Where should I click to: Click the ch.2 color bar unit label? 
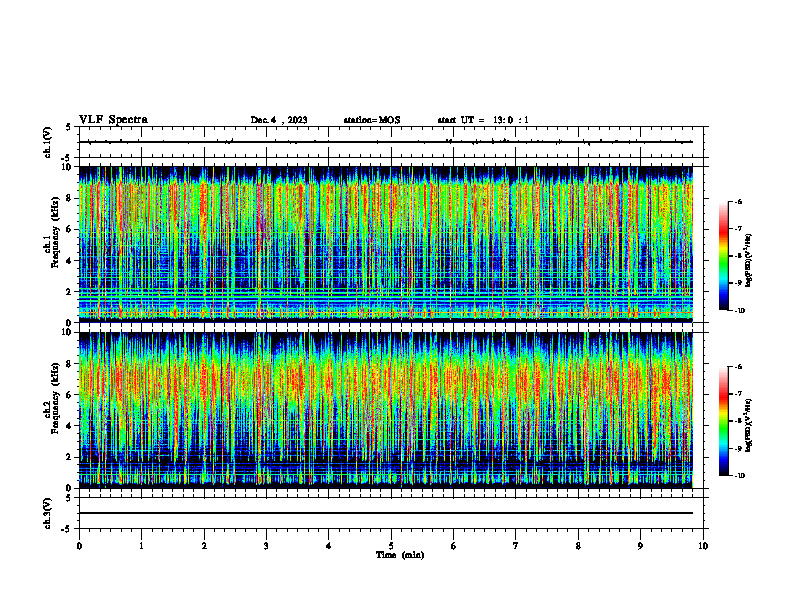coord(749,426)
